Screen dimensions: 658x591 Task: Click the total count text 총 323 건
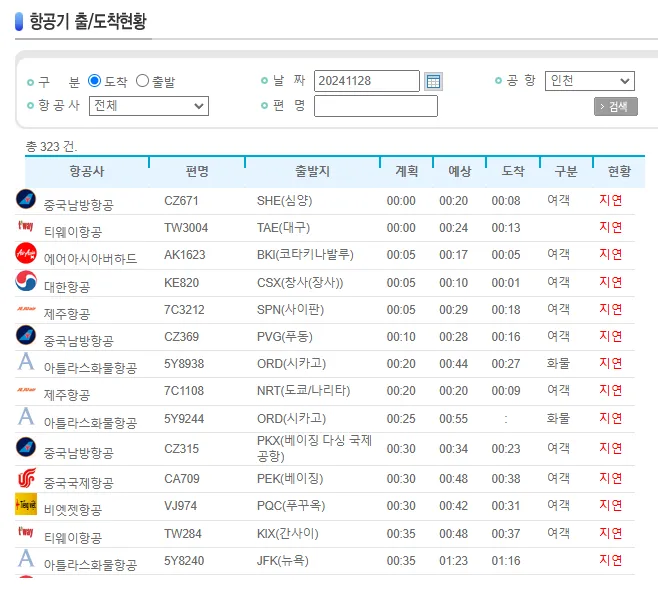(52, 146)
